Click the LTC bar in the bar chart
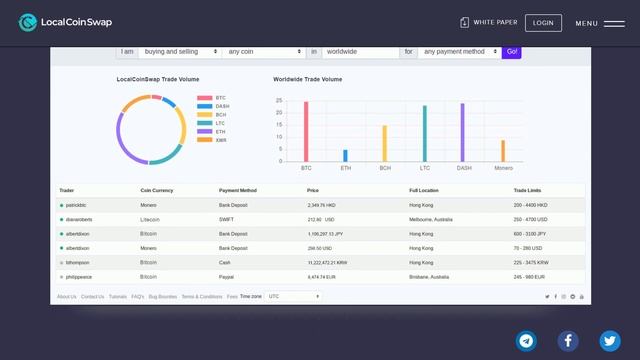The width and height of the screenshot is (640, 360). pos(424,133)
